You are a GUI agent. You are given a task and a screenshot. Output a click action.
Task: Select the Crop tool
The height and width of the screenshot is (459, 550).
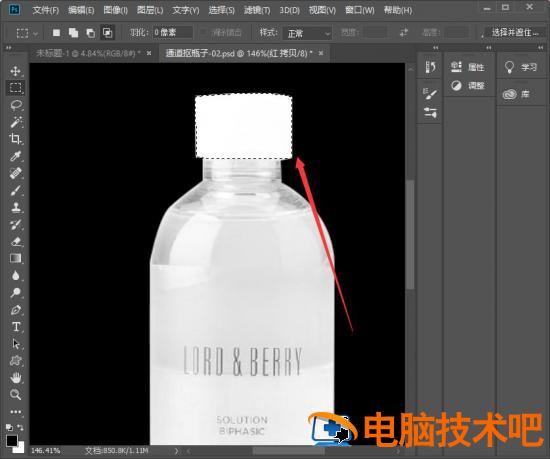pos(15,139)
